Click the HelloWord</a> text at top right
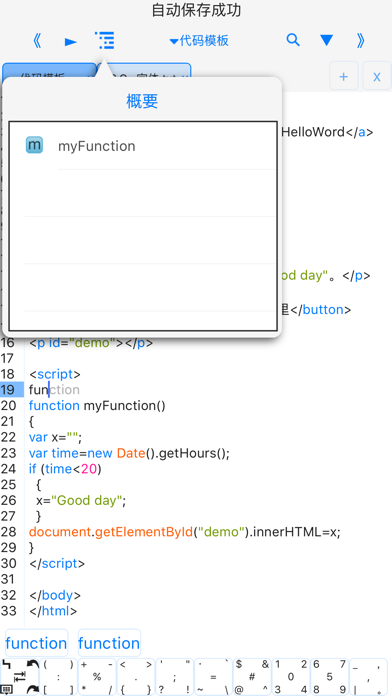The height and width of the screenshot is (696, 392). [x=328, y=132]
